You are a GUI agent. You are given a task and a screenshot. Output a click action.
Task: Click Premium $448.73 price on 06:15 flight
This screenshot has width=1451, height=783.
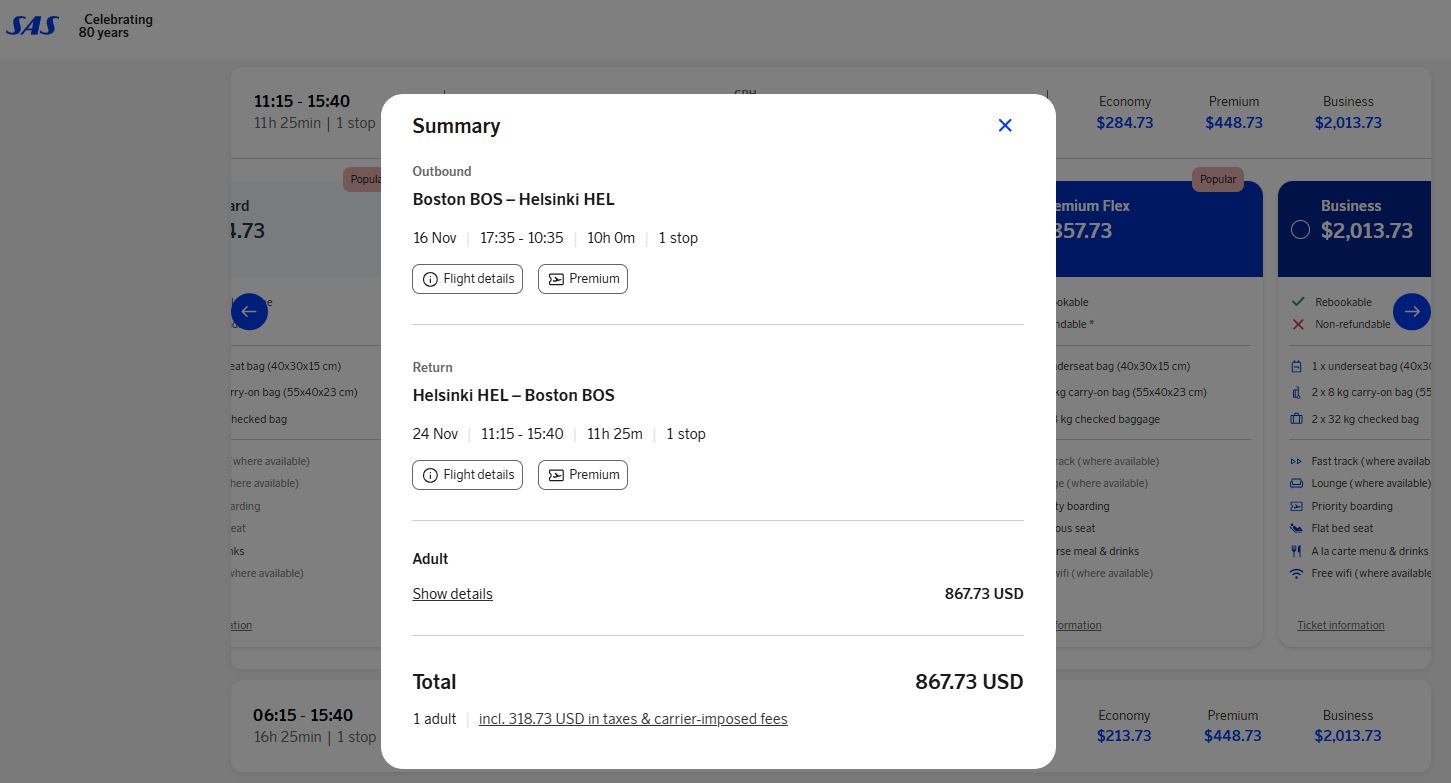1233,736
